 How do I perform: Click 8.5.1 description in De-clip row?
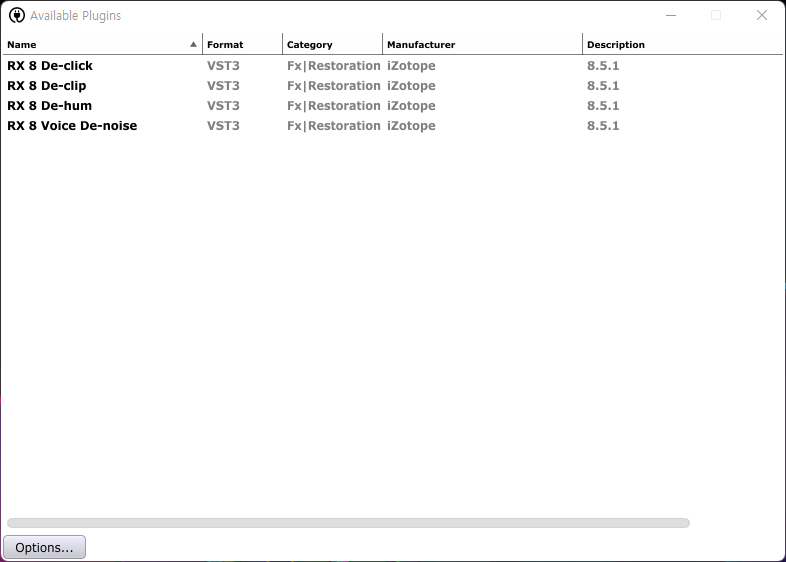(603, 86)
